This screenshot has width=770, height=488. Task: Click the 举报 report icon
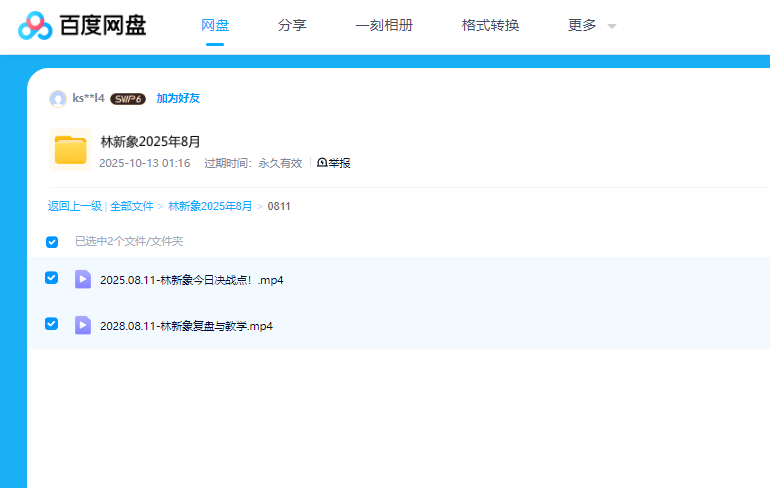(x=322, y=163)
